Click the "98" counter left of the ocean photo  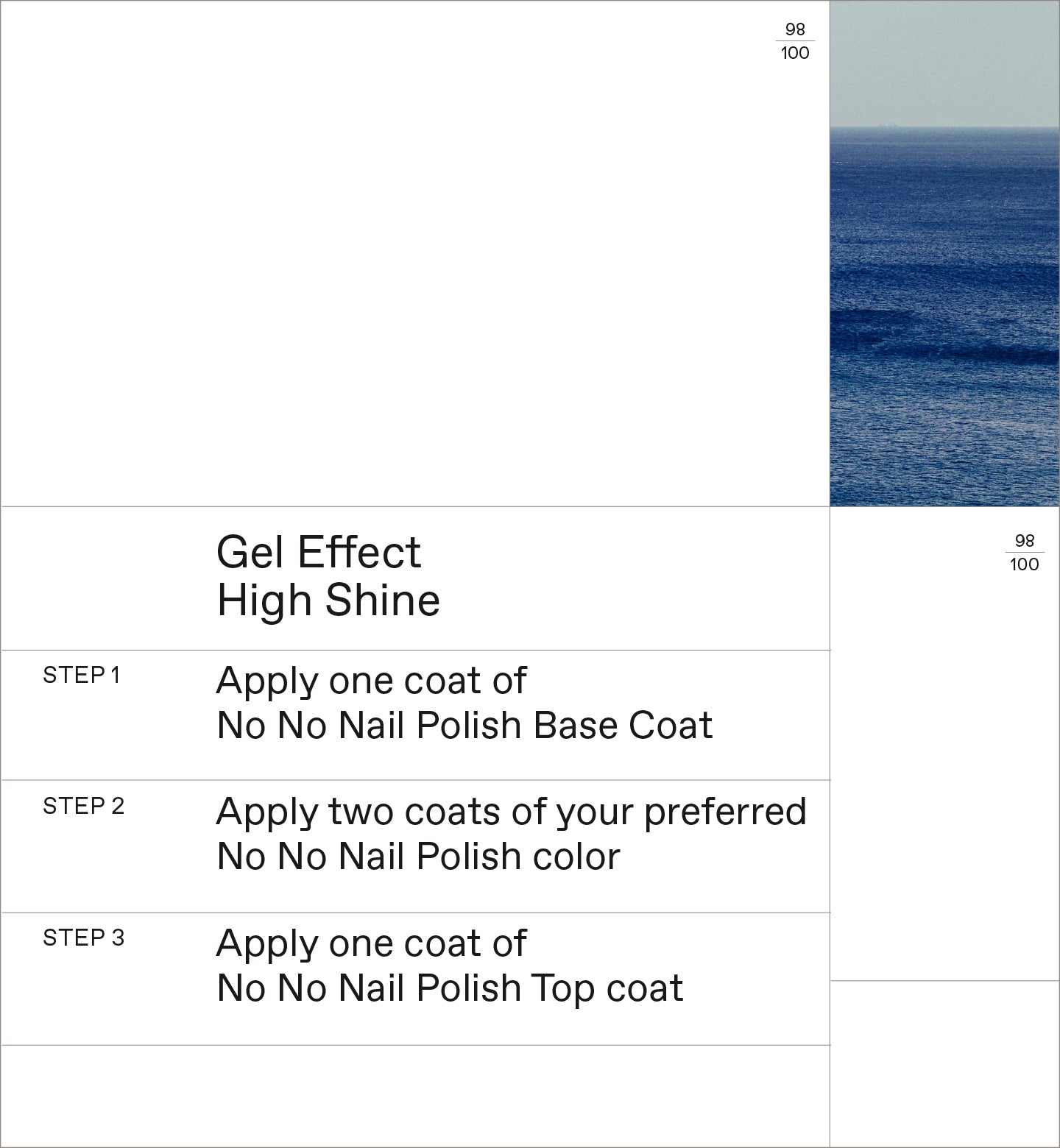795,29
